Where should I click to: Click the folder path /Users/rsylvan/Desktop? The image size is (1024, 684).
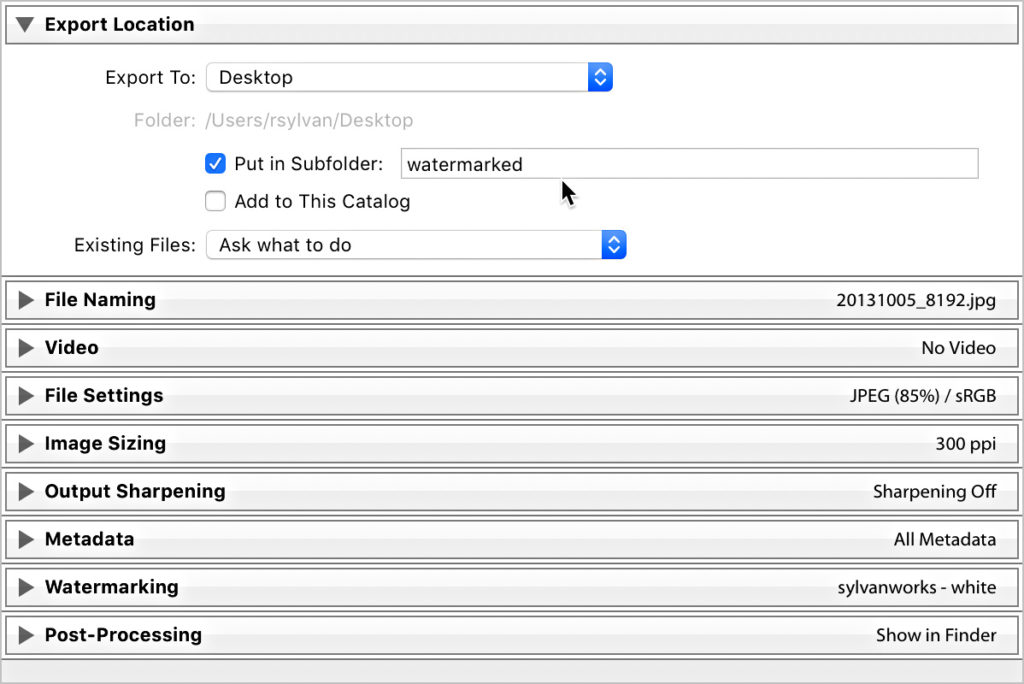coord(309,120)
